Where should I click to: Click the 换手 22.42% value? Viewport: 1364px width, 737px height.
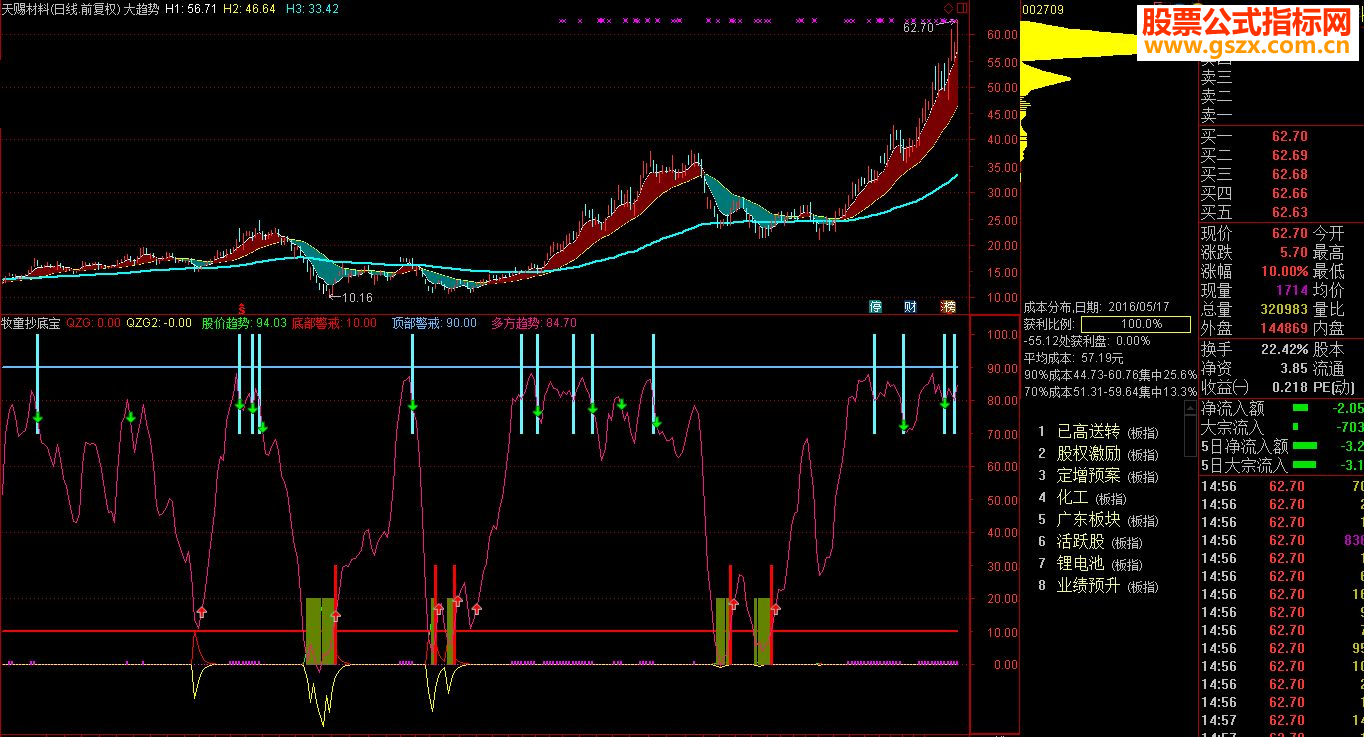(1284, 349)
